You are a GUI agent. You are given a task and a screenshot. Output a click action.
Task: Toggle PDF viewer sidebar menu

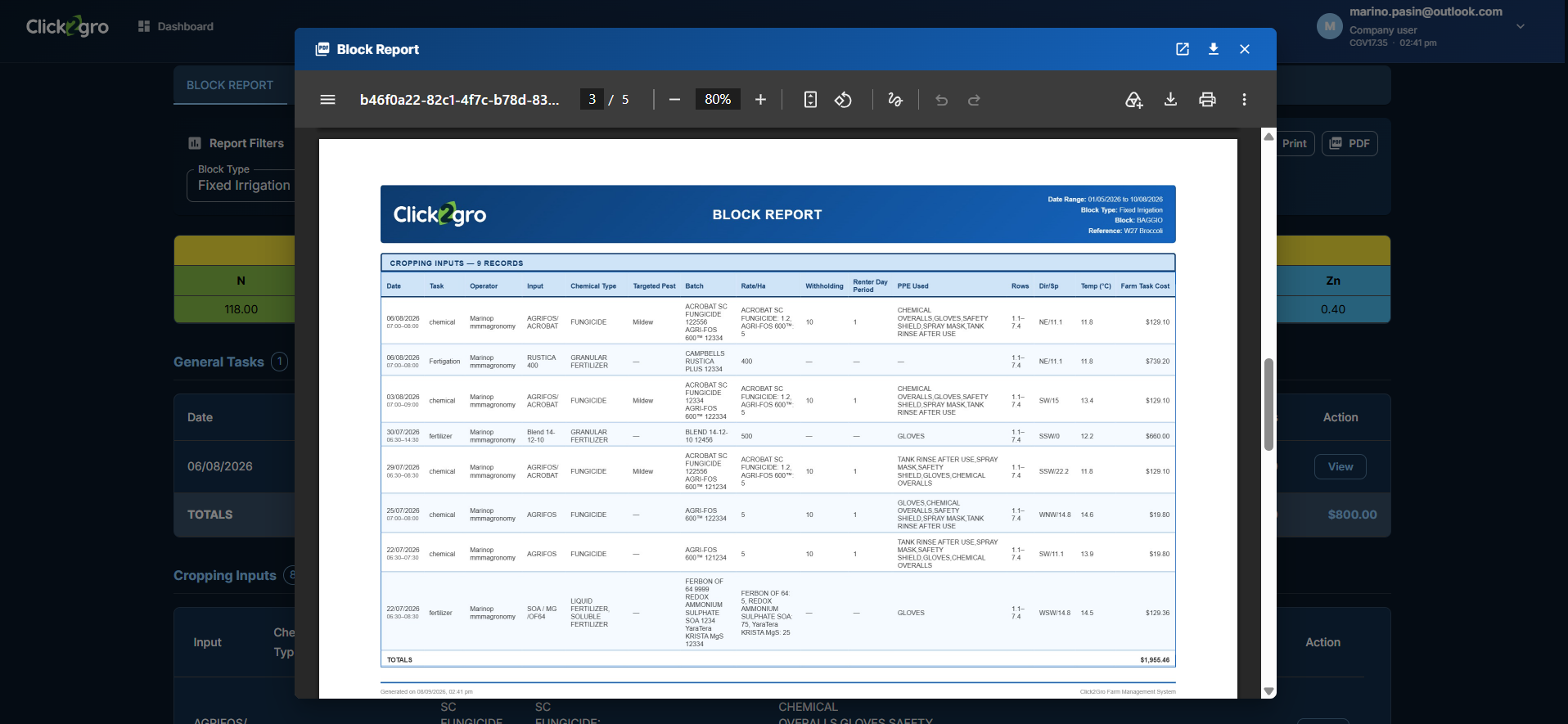[327, 100]
